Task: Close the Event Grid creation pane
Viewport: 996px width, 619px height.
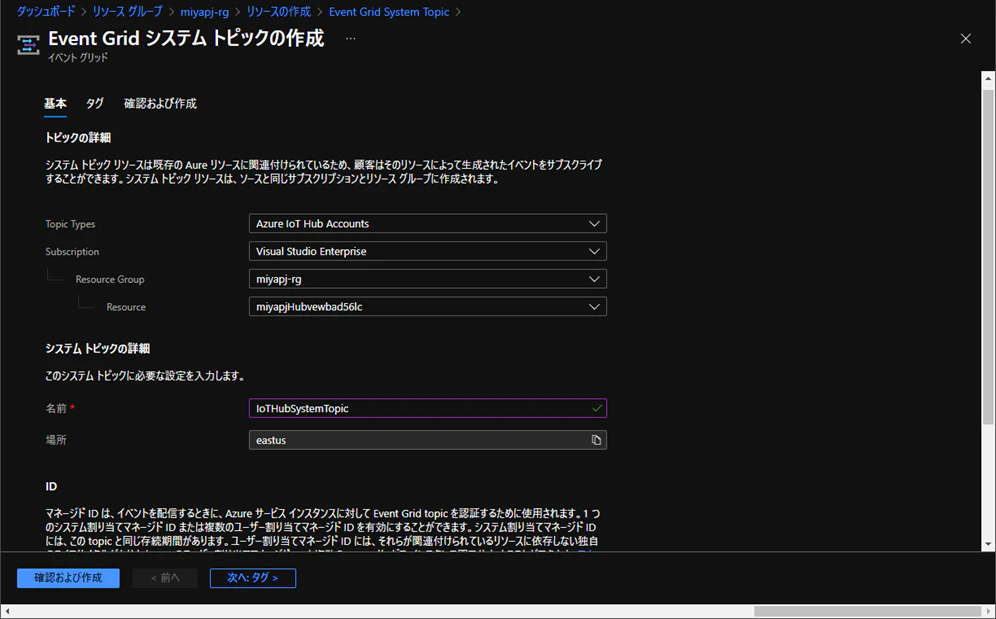Action: tap(966, 39)
